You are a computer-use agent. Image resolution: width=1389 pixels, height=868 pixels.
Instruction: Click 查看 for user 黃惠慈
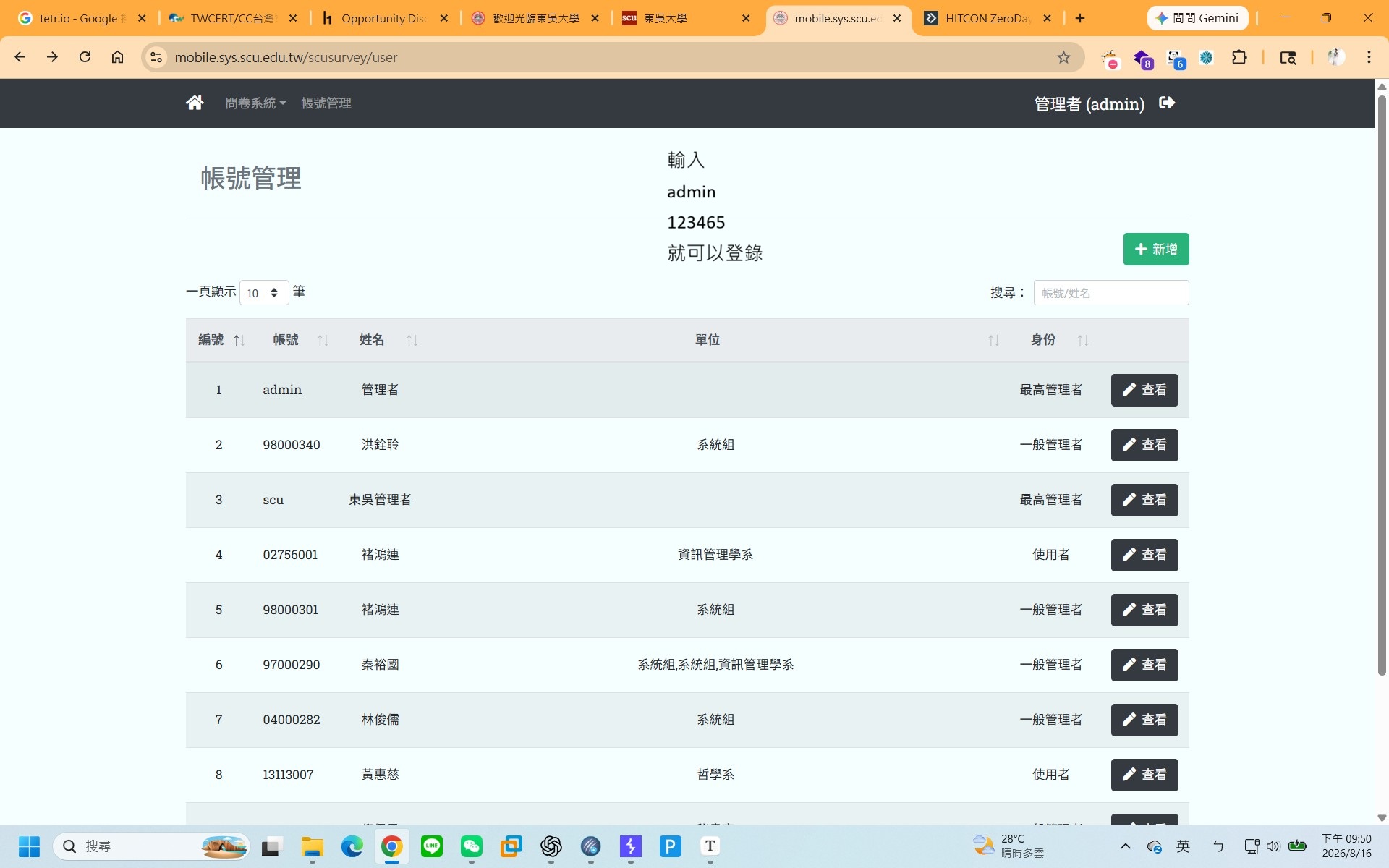1144,775
